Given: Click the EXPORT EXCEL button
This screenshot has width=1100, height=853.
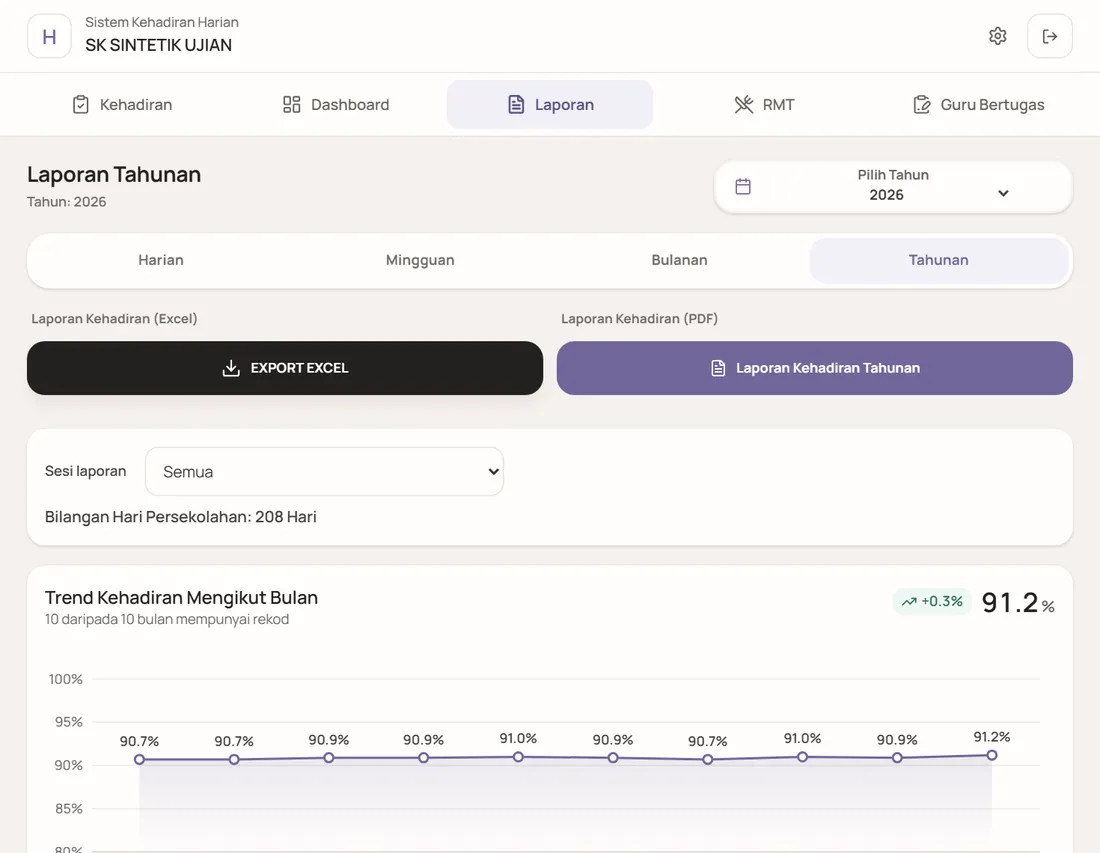Looking at the screenshot, I should [285, 368].
